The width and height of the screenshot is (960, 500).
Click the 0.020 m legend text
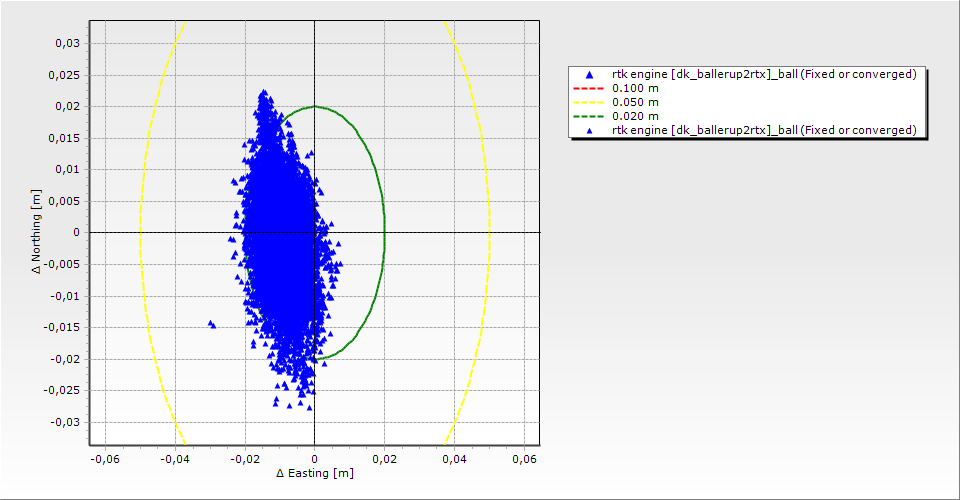pyautogui.click(x=635, y=116)
